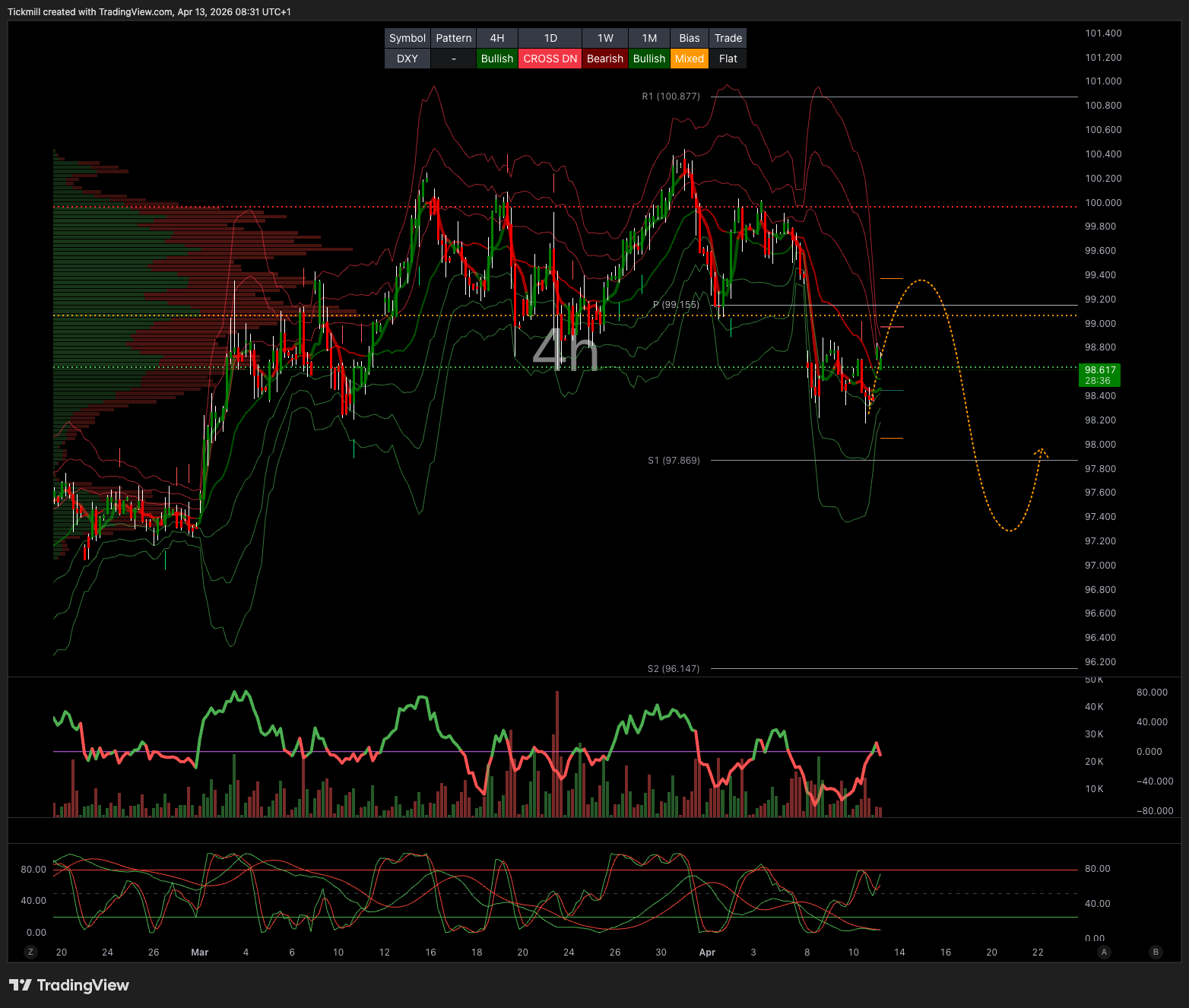Click the 4h watermark on the chart
The width and height of the screenshot is (1189, 1008).
[x=565, y=350]
